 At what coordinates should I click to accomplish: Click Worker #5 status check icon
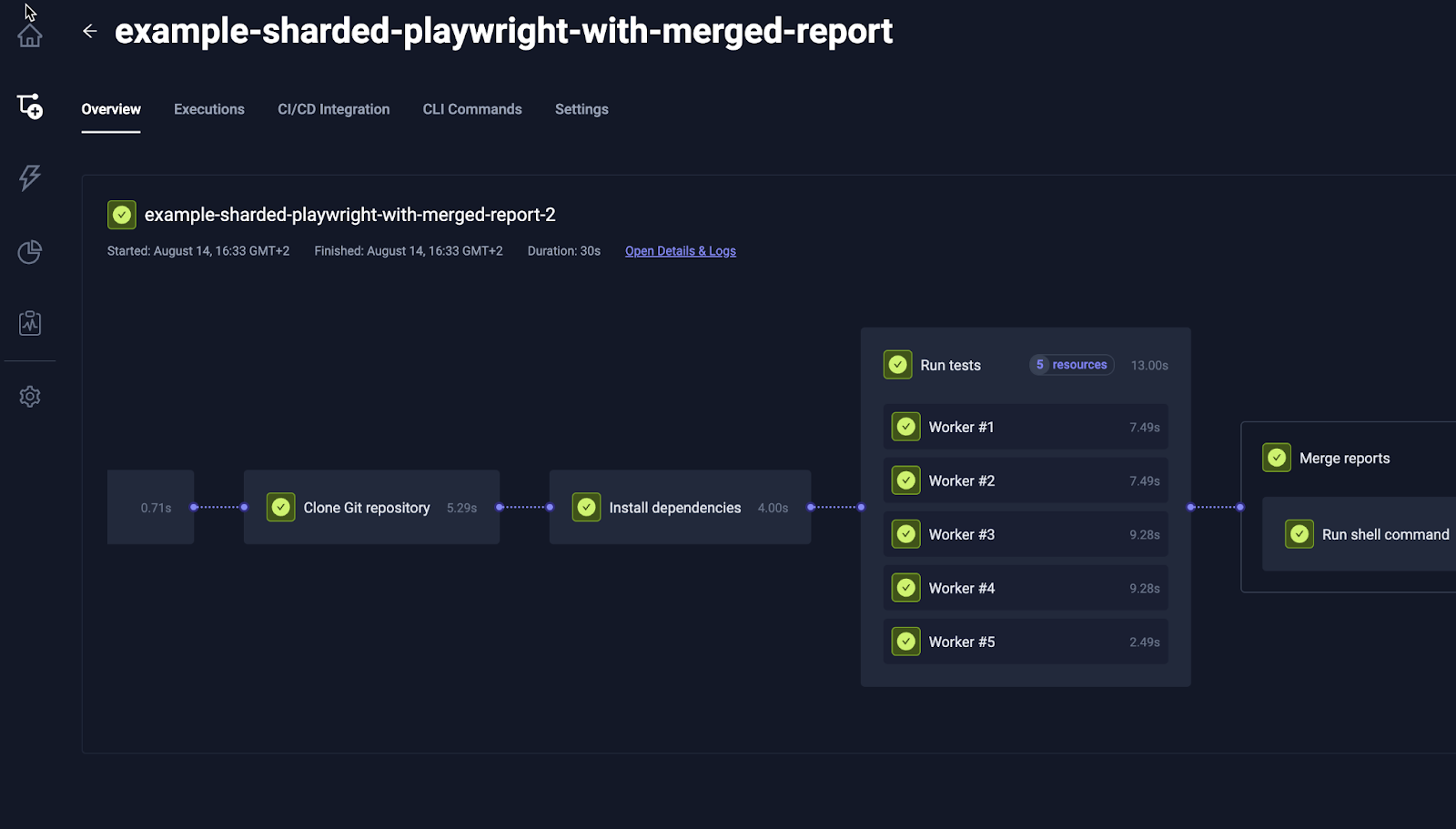pos(906,642)
